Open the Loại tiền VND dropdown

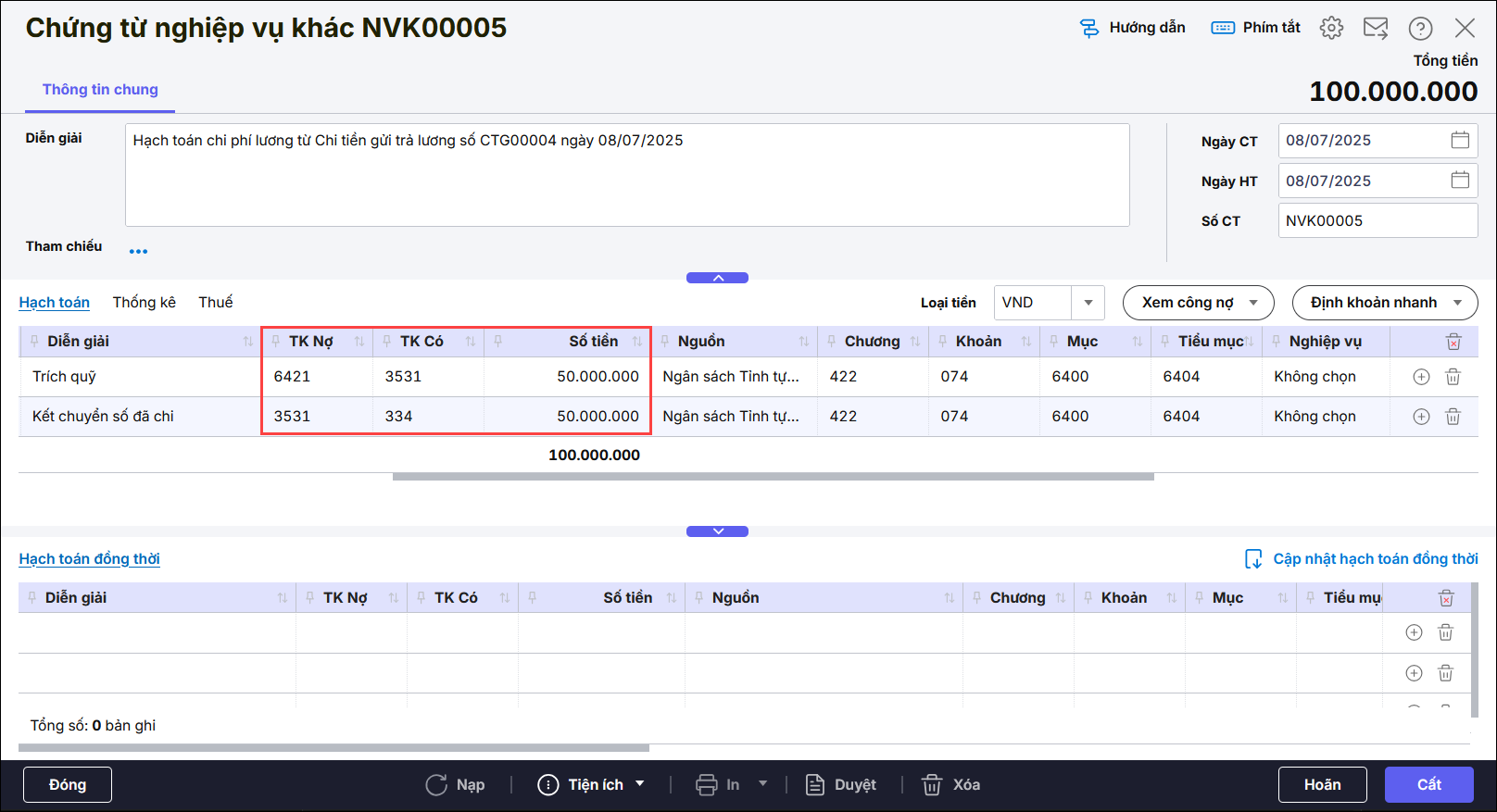click(x=1088, y=303)
